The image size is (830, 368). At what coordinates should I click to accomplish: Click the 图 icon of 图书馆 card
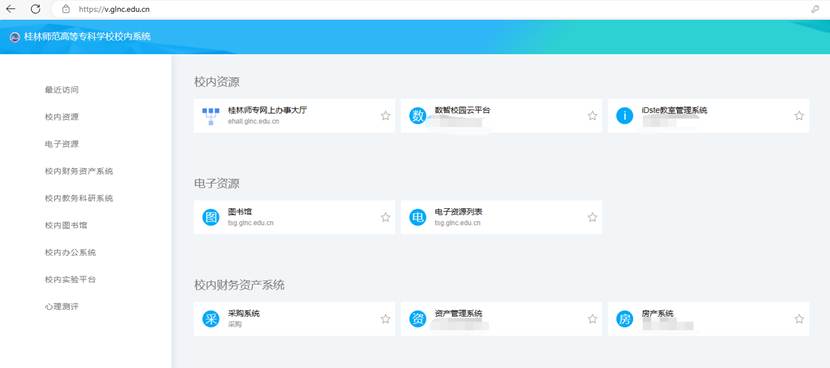tap(211, 218)
